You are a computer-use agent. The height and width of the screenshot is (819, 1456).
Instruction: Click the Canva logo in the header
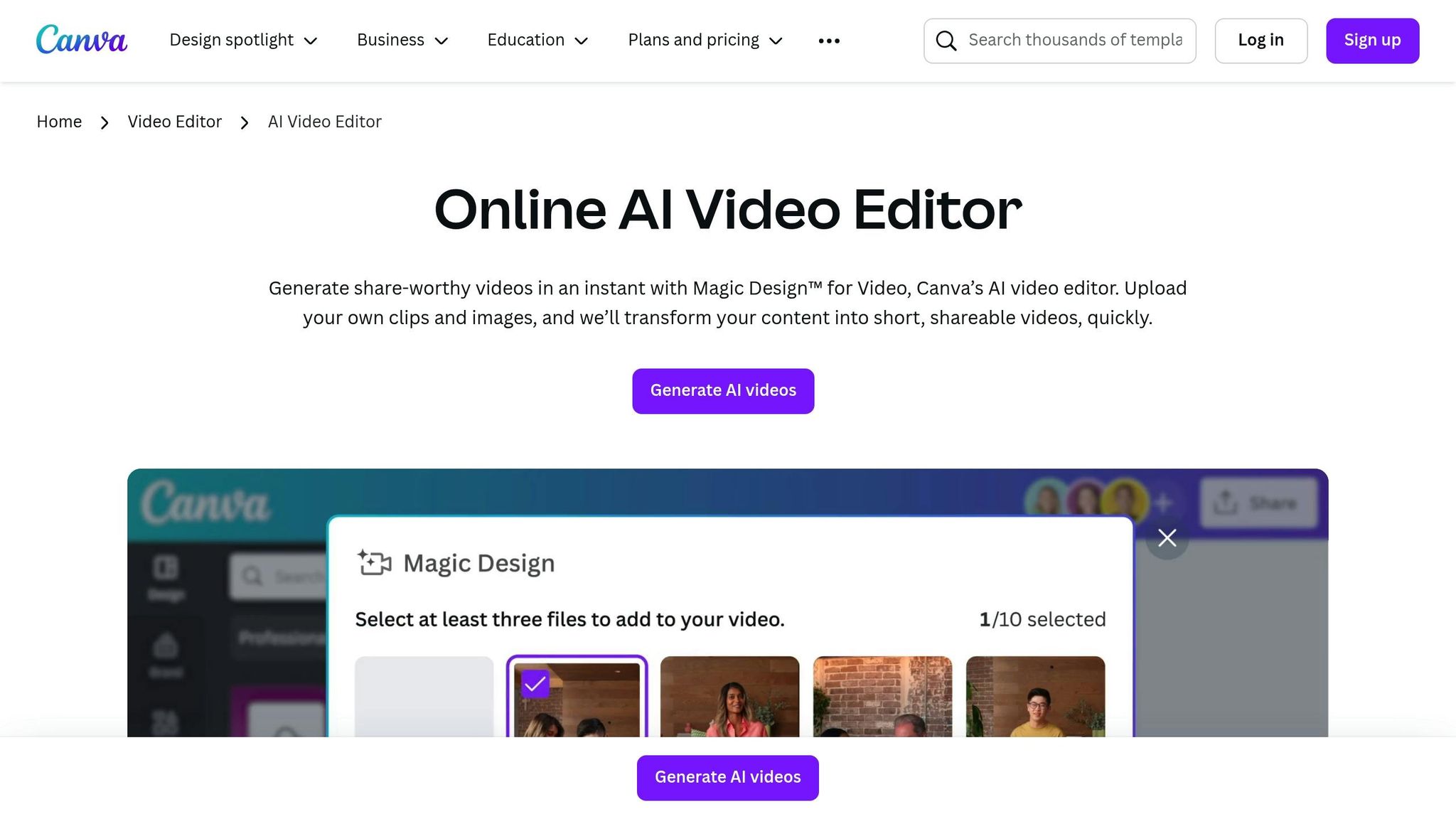coord(80,41)
